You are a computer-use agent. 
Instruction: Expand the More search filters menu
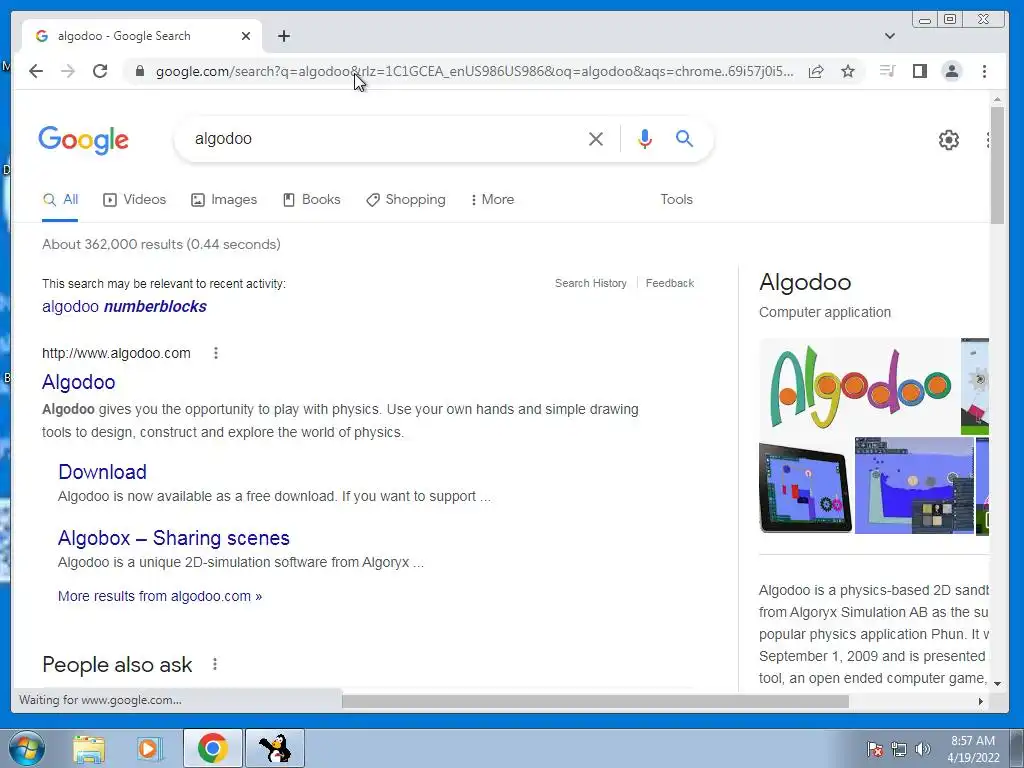(492, 200)
